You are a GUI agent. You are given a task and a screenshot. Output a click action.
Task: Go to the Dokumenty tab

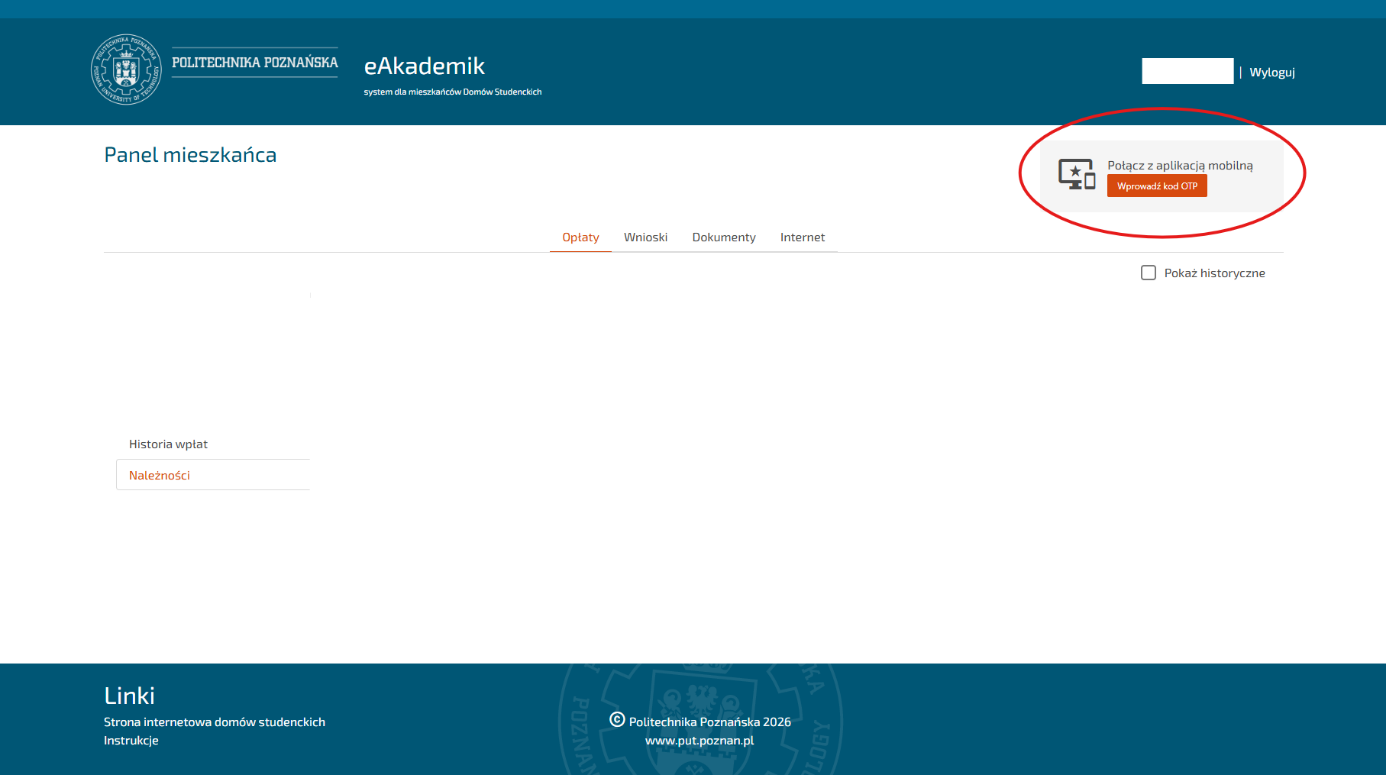pos(723,237)
